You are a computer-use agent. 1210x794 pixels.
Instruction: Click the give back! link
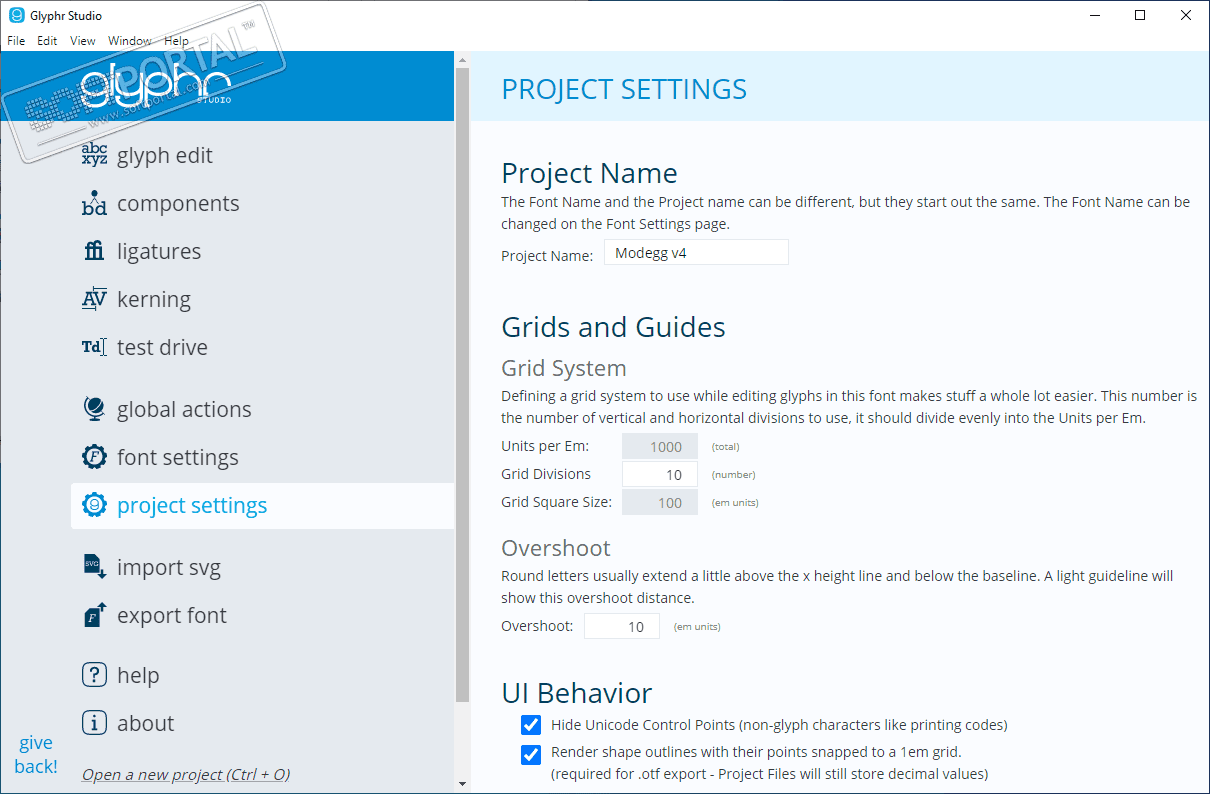point(36,755)
